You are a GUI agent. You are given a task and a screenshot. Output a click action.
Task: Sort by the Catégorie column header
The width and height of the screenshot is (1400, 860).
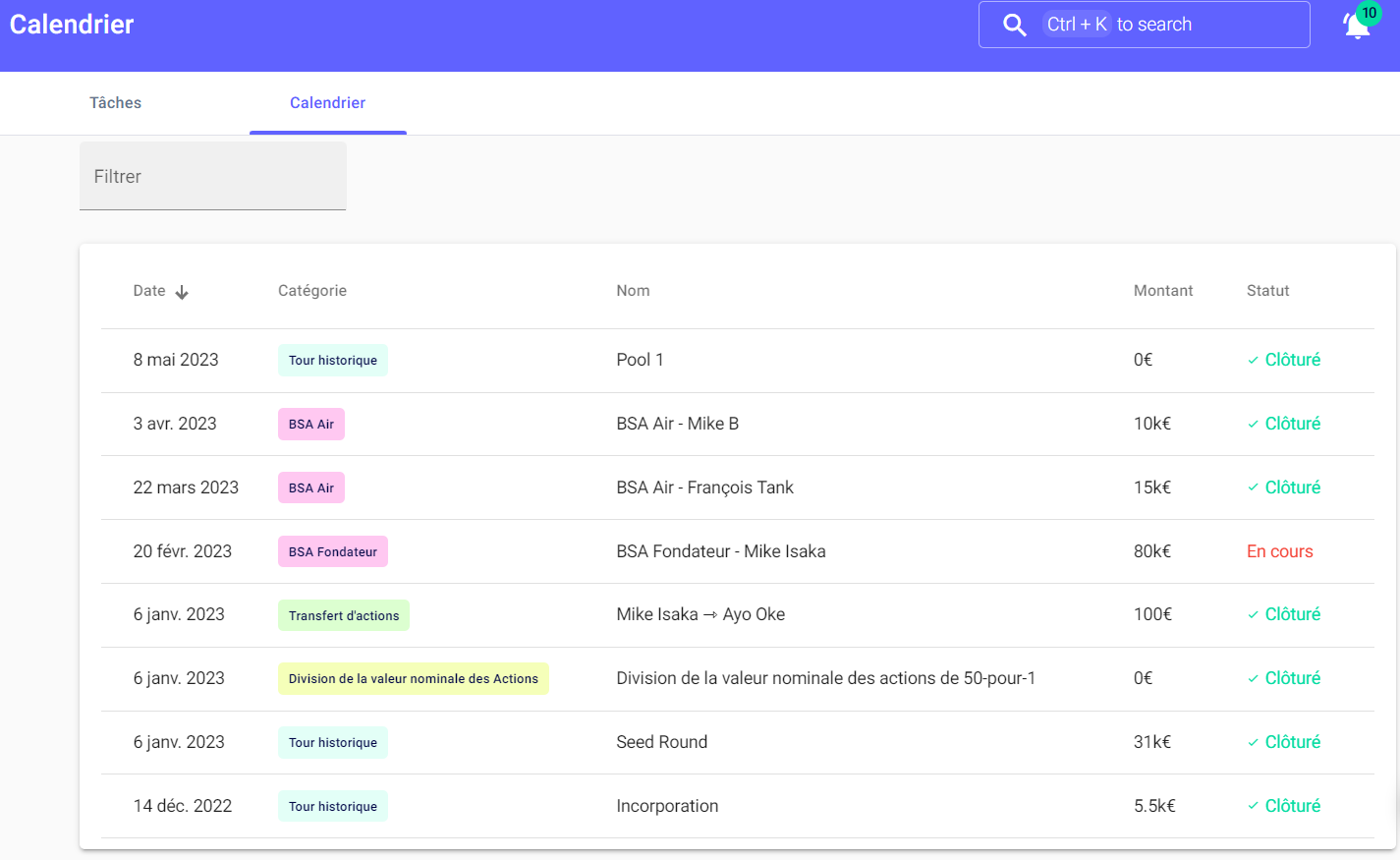[x=311, y=291]
